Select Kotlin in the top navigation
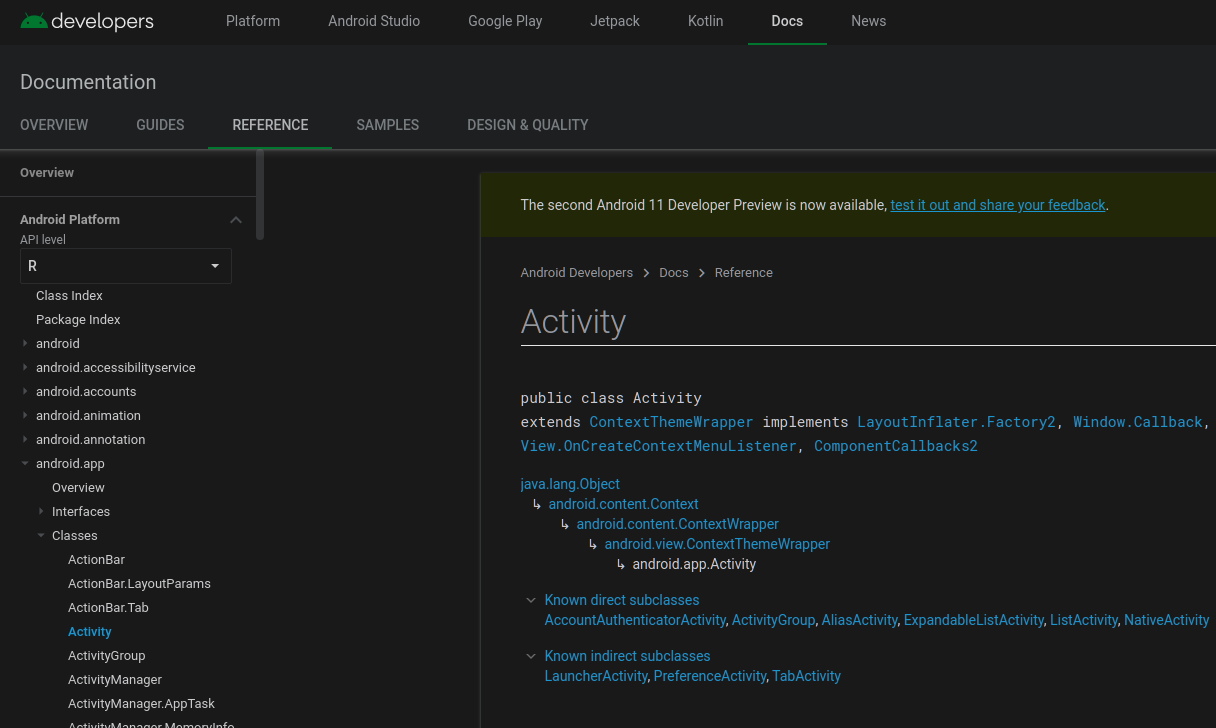1216x728 pixels. point(705,21)
